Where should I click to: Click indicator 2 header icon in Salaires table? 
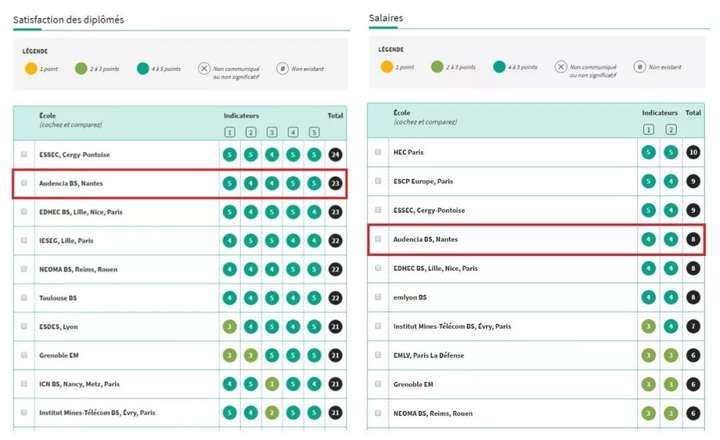pos(671,130)
